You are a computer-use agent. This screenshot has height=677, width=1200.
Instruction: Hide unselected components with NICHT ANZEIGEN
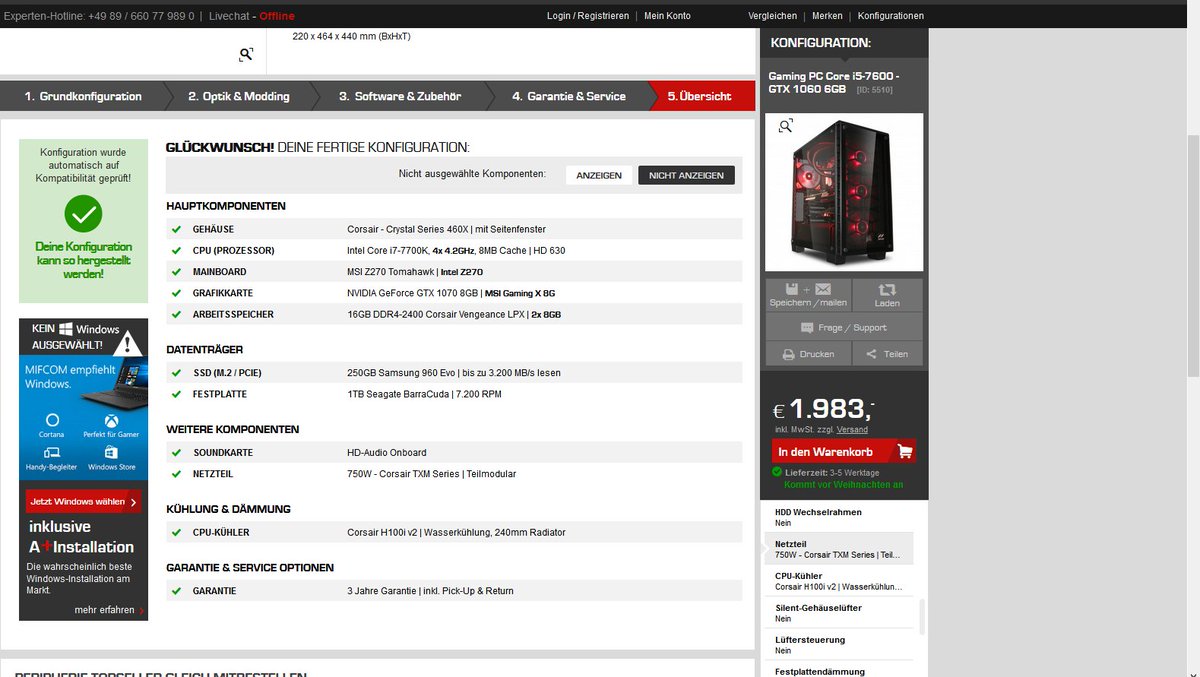pos(686,175)
